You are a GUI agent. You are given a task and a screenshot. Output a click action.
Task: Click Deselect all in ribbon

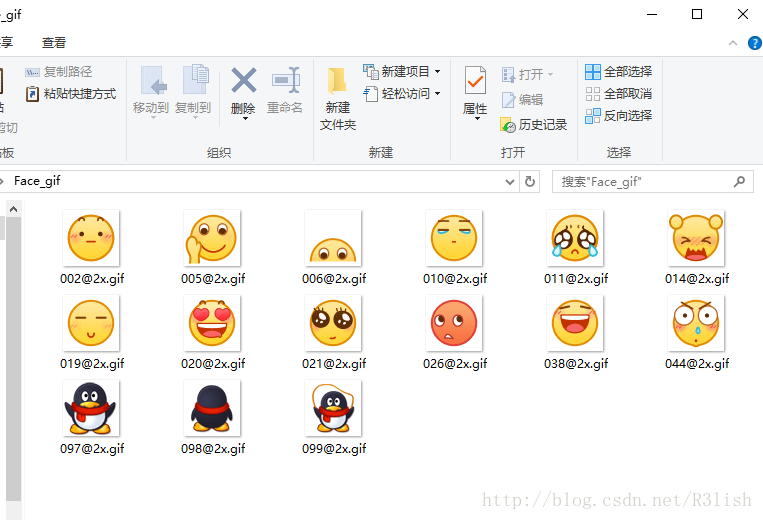618,93
